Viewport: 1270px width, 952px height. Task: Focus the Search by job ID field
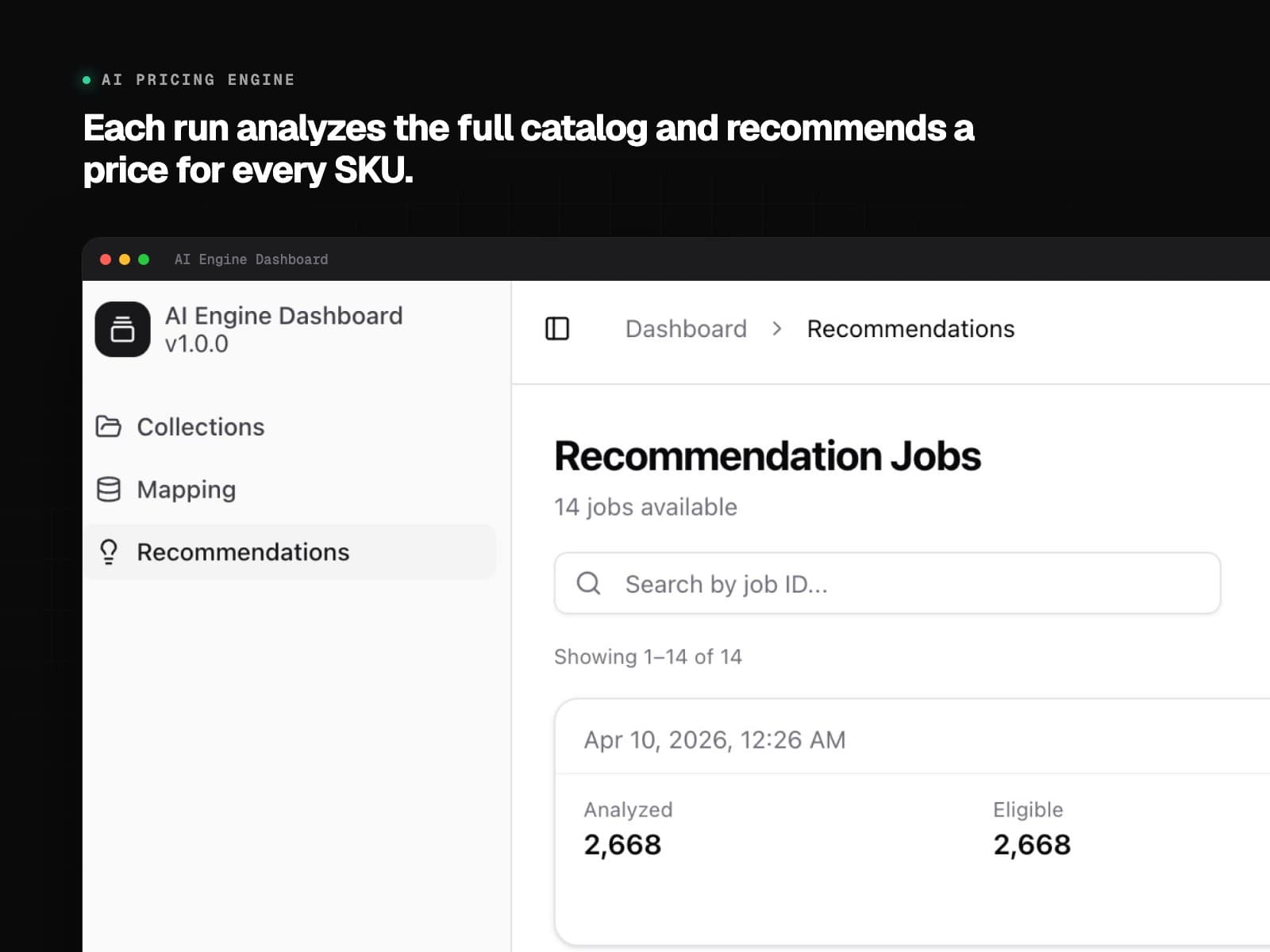887,583
